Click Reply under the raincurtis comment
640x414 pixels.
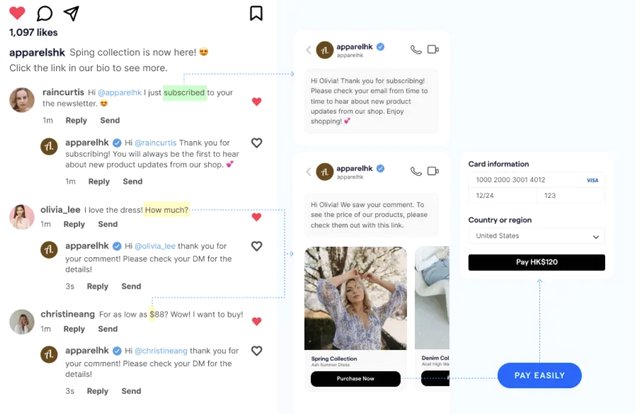click(x=76, y=120)
